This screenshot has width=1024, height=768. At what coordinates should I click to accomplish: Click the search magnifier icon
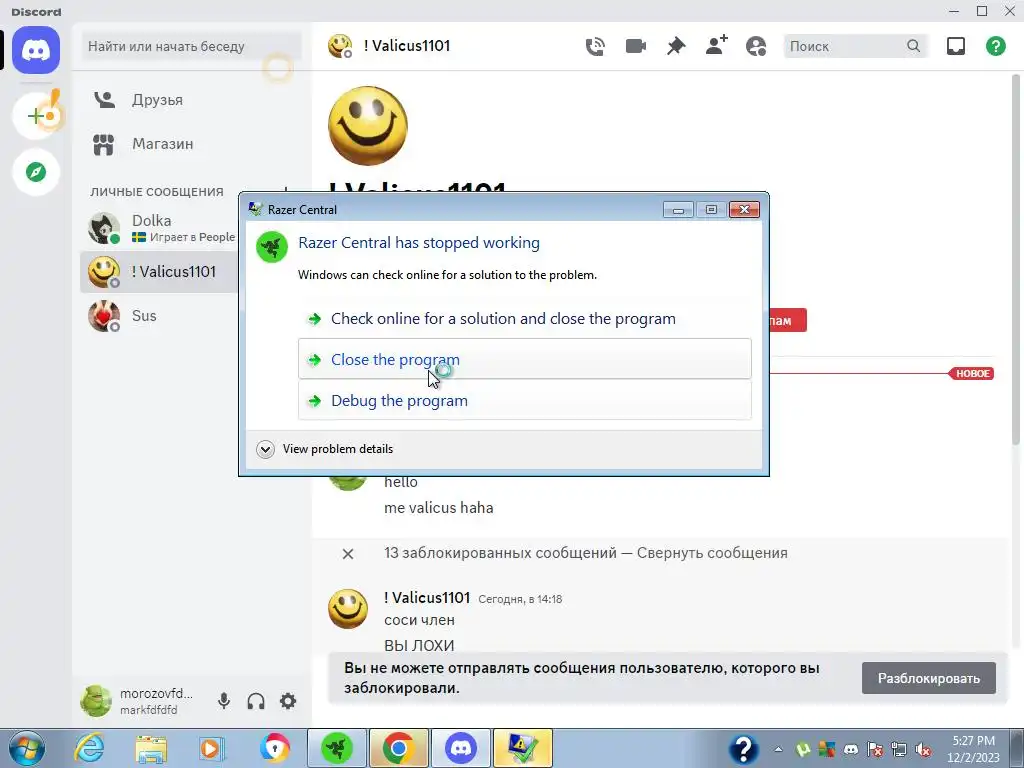pyautogui.click(x=914, y=46)
